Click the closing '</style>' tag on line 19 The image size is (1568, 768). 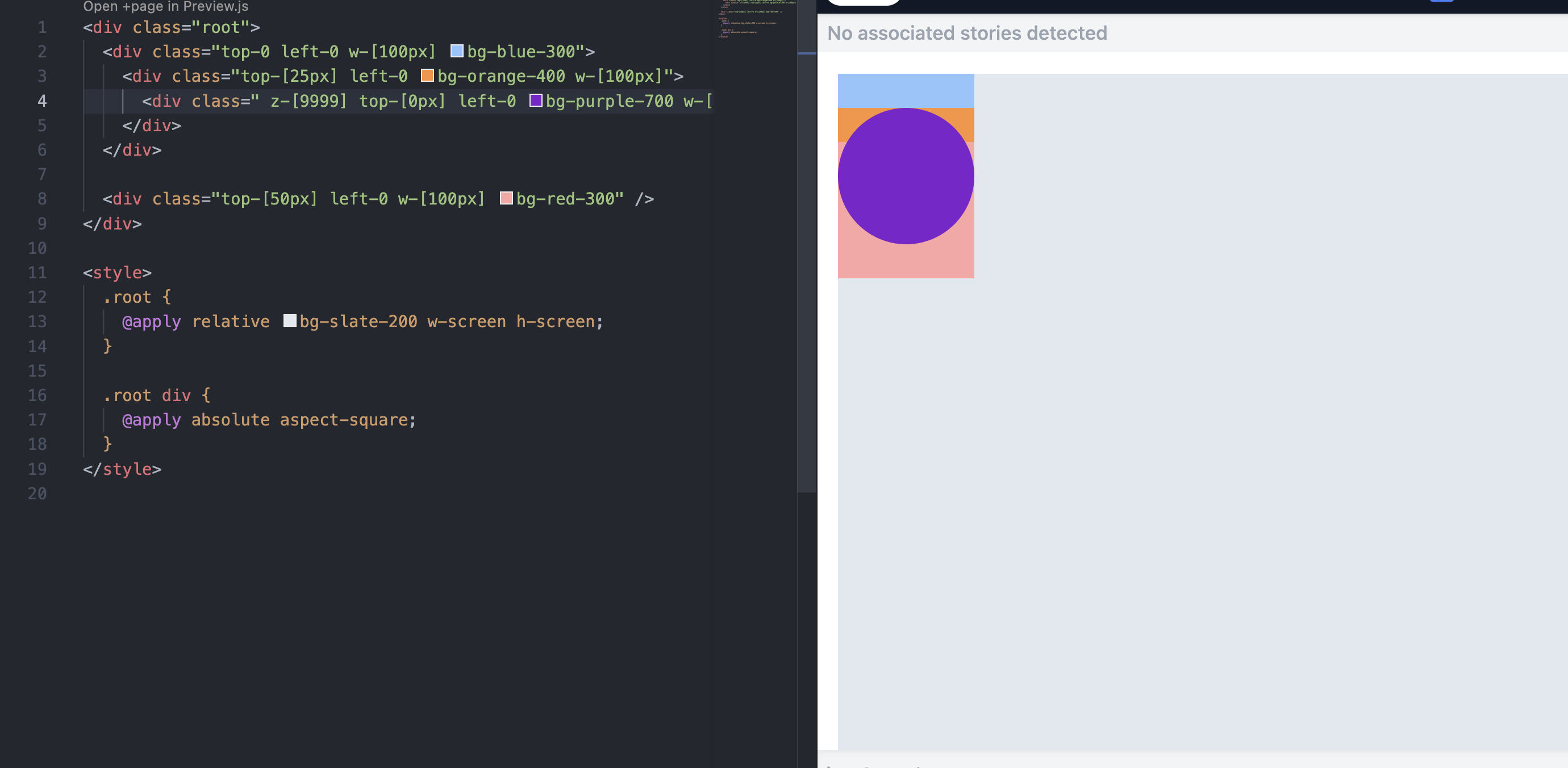click(122, 469)
